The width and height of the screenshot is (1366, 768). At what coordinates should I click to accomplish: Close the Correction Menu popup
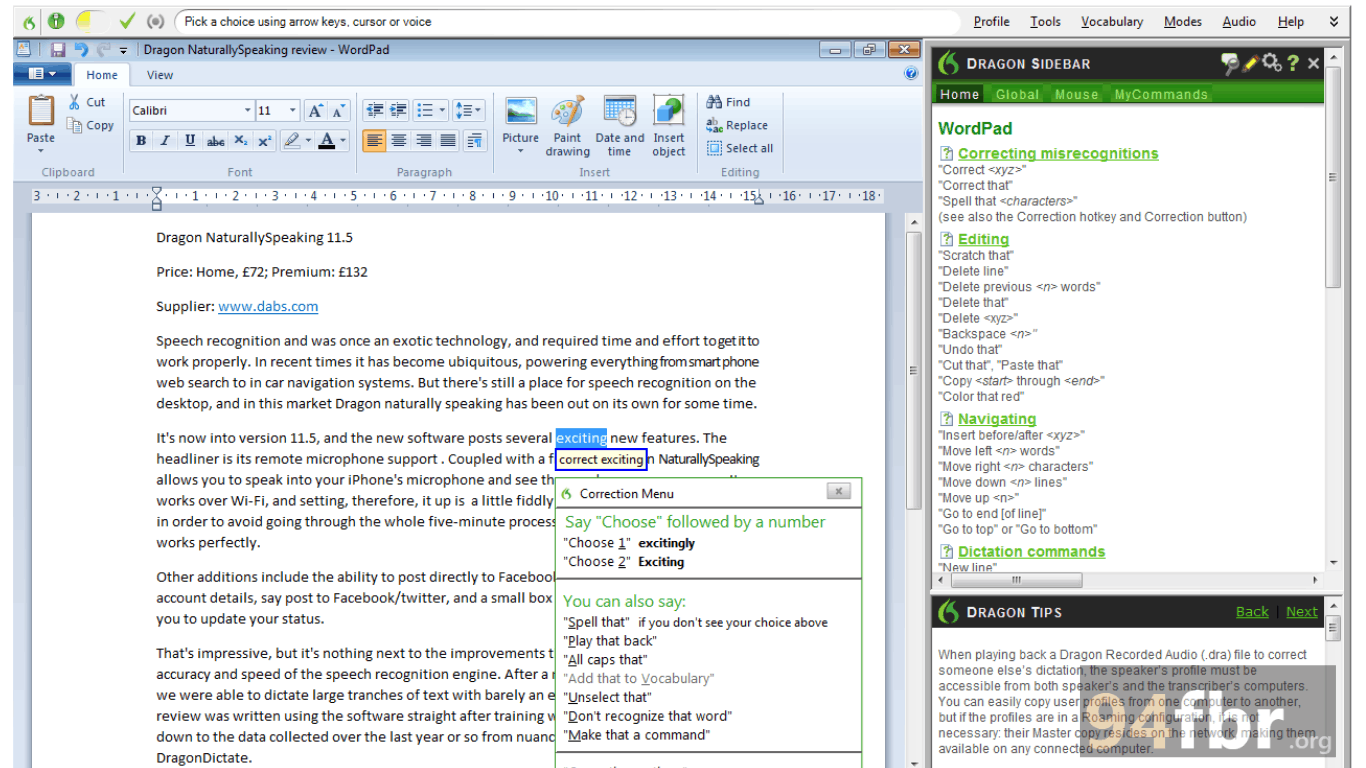[x=839, y=491]
